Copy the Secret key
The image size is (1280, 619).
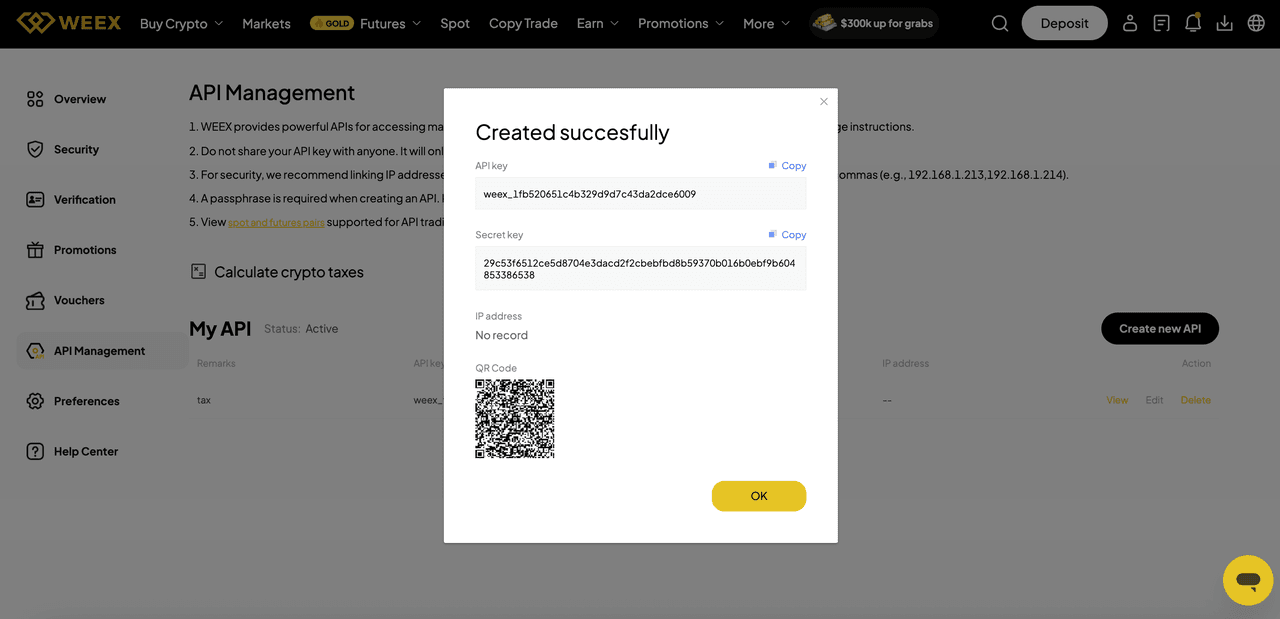787,235
